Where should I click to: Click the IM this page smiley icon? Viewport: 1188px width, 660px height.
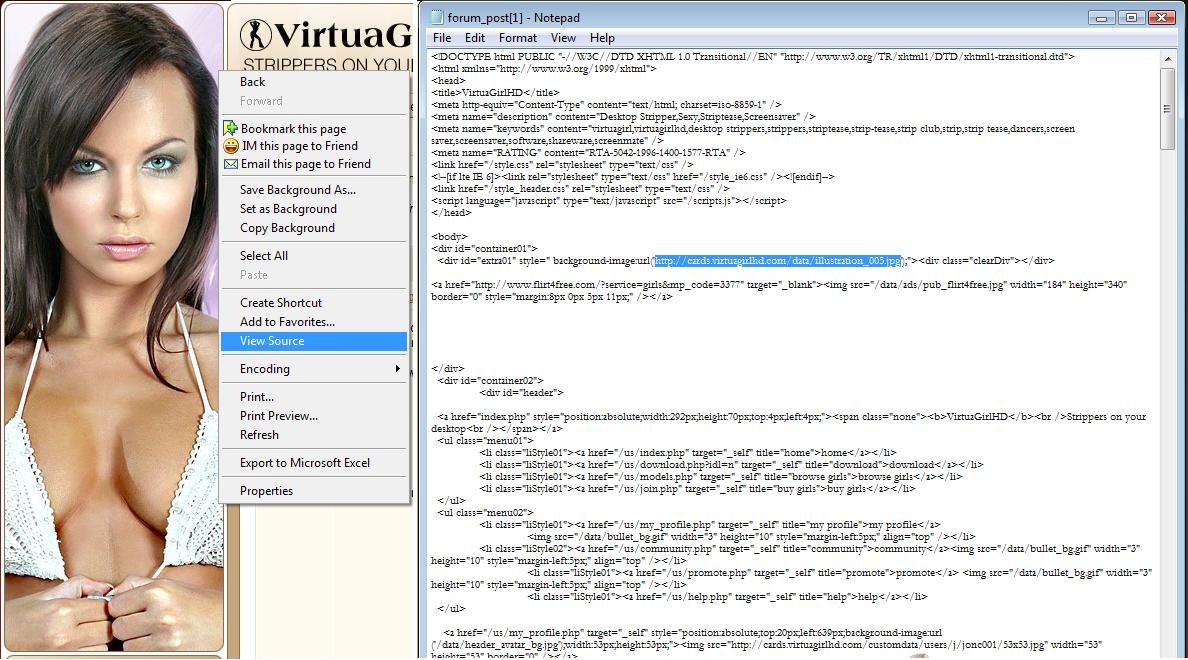coord(230,145)
